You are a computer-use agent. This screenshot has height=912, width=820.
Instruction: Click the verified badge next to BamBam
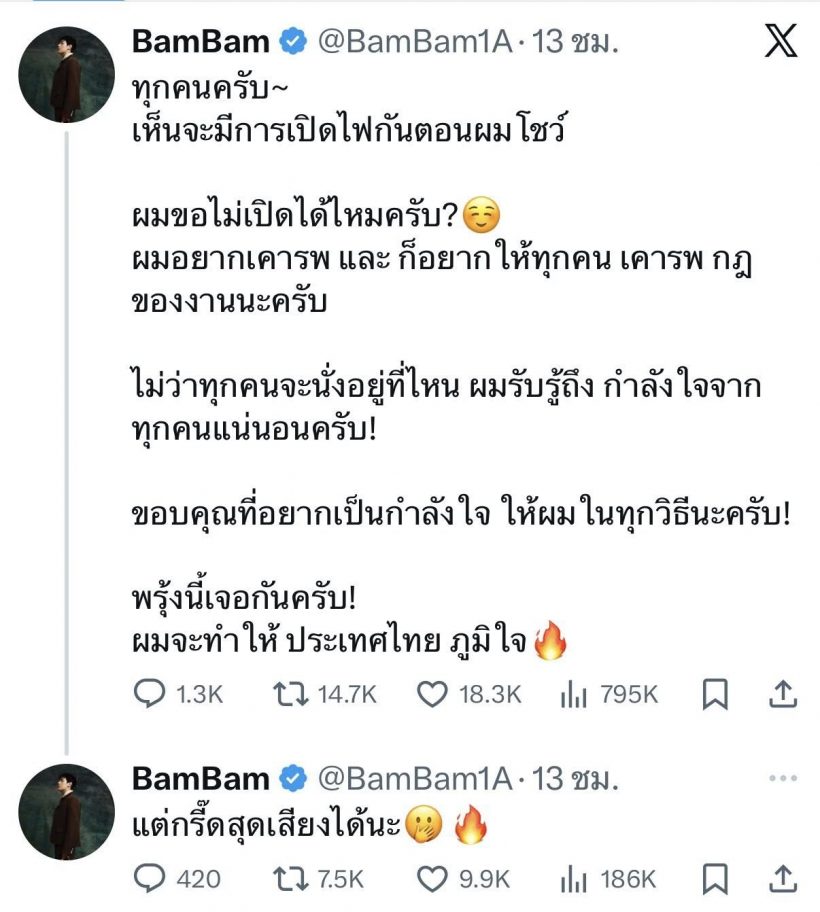tap(291, 42)
